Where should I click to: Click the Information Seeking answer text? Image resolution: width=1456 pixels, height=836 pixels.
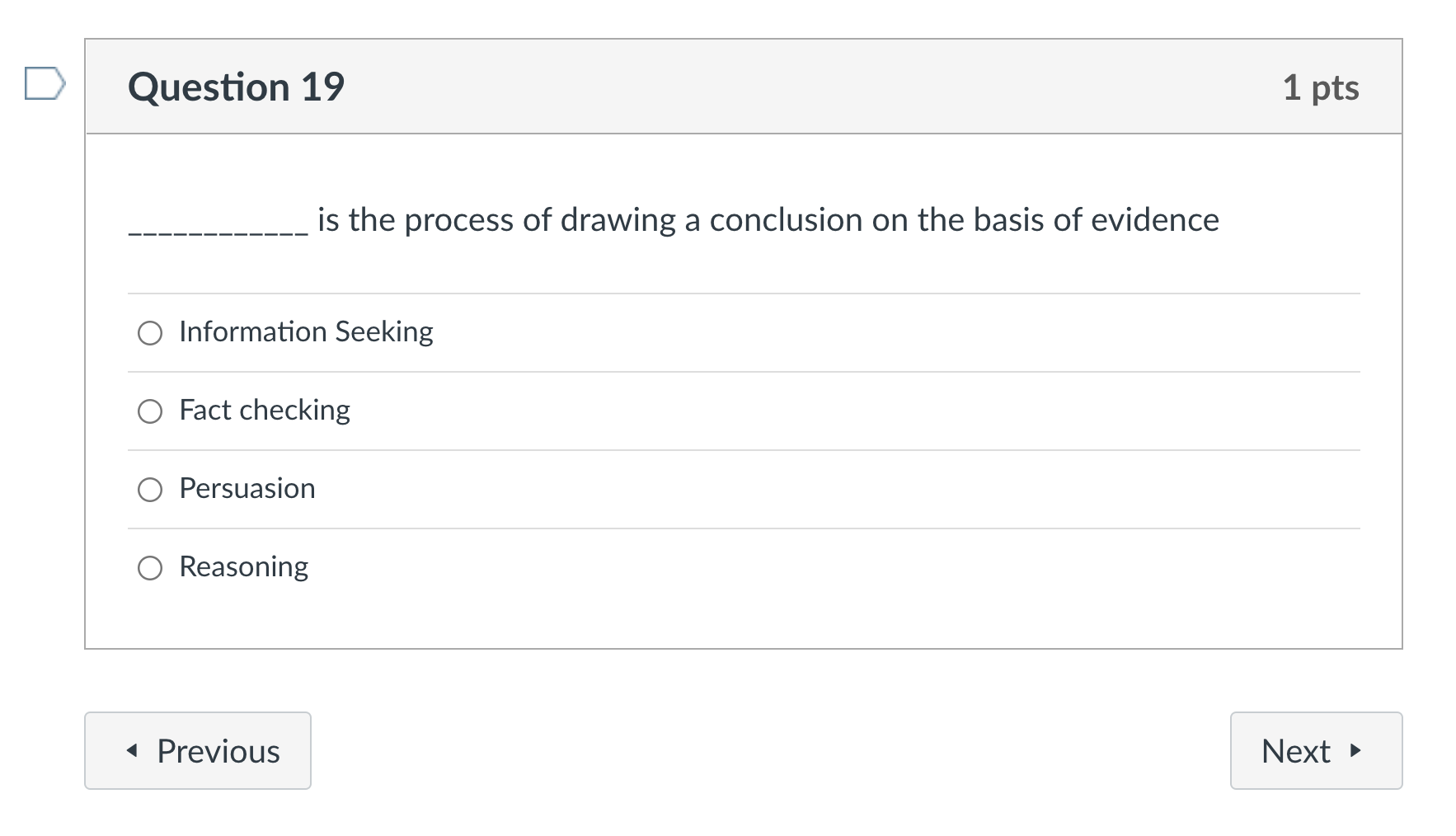click(305, 331)
